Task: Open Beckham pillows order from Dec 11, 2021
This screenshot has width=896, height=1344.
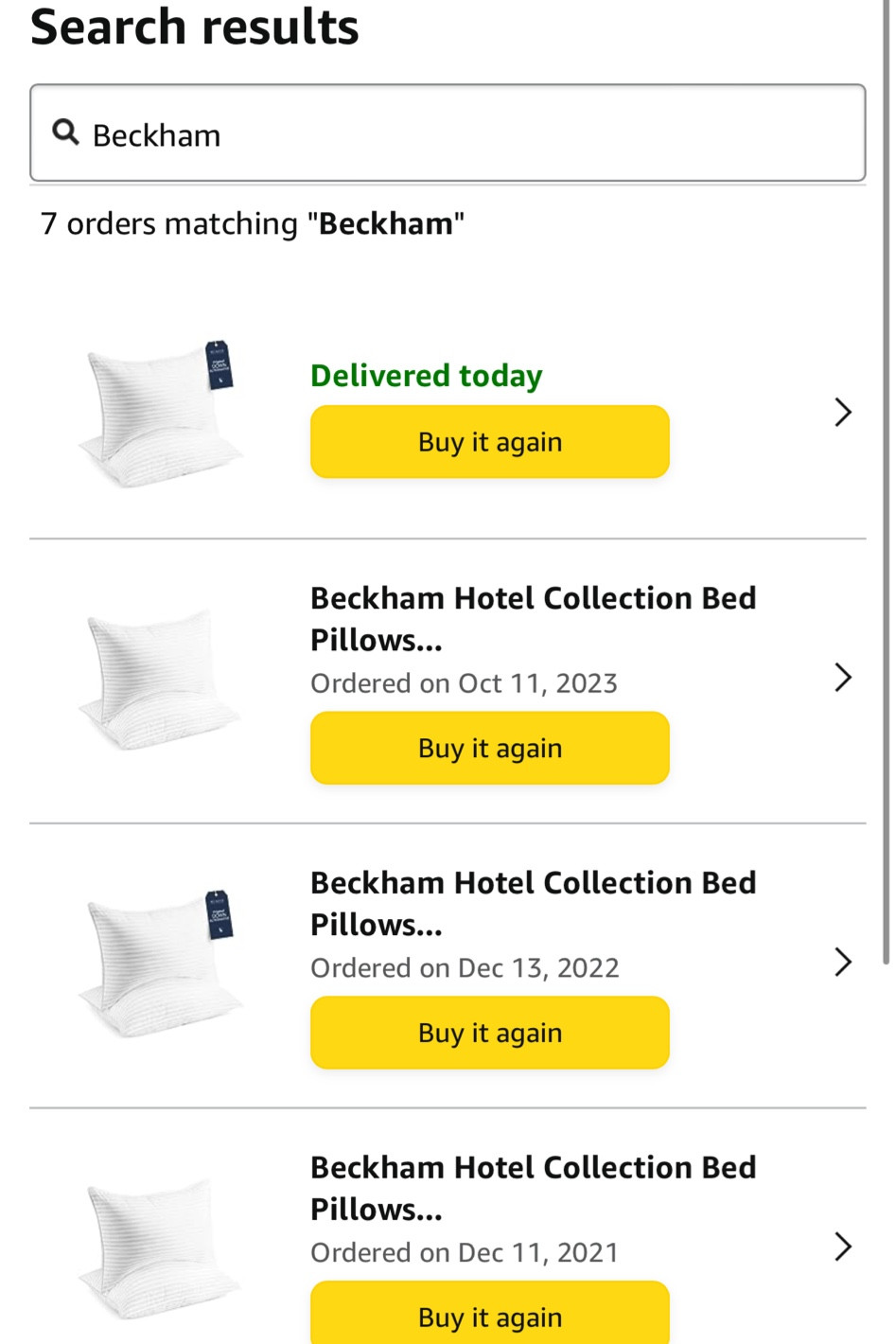Action: point(533,1188)
